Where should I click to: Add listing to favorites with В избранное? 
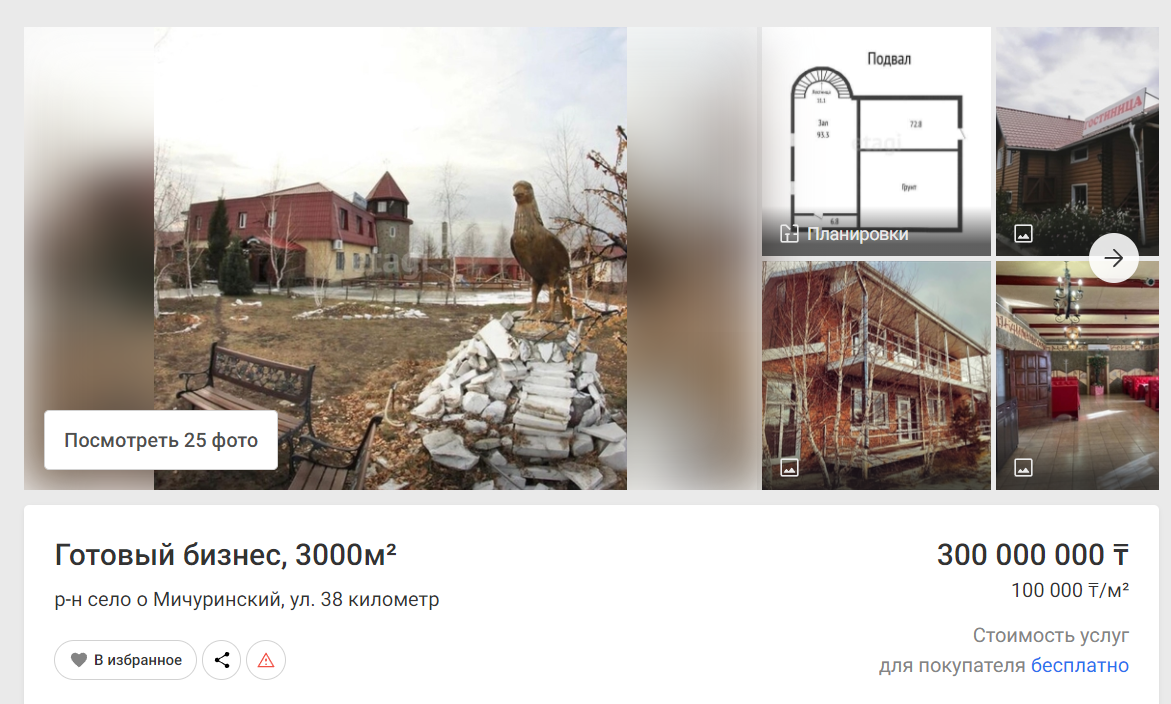(125, 660)
